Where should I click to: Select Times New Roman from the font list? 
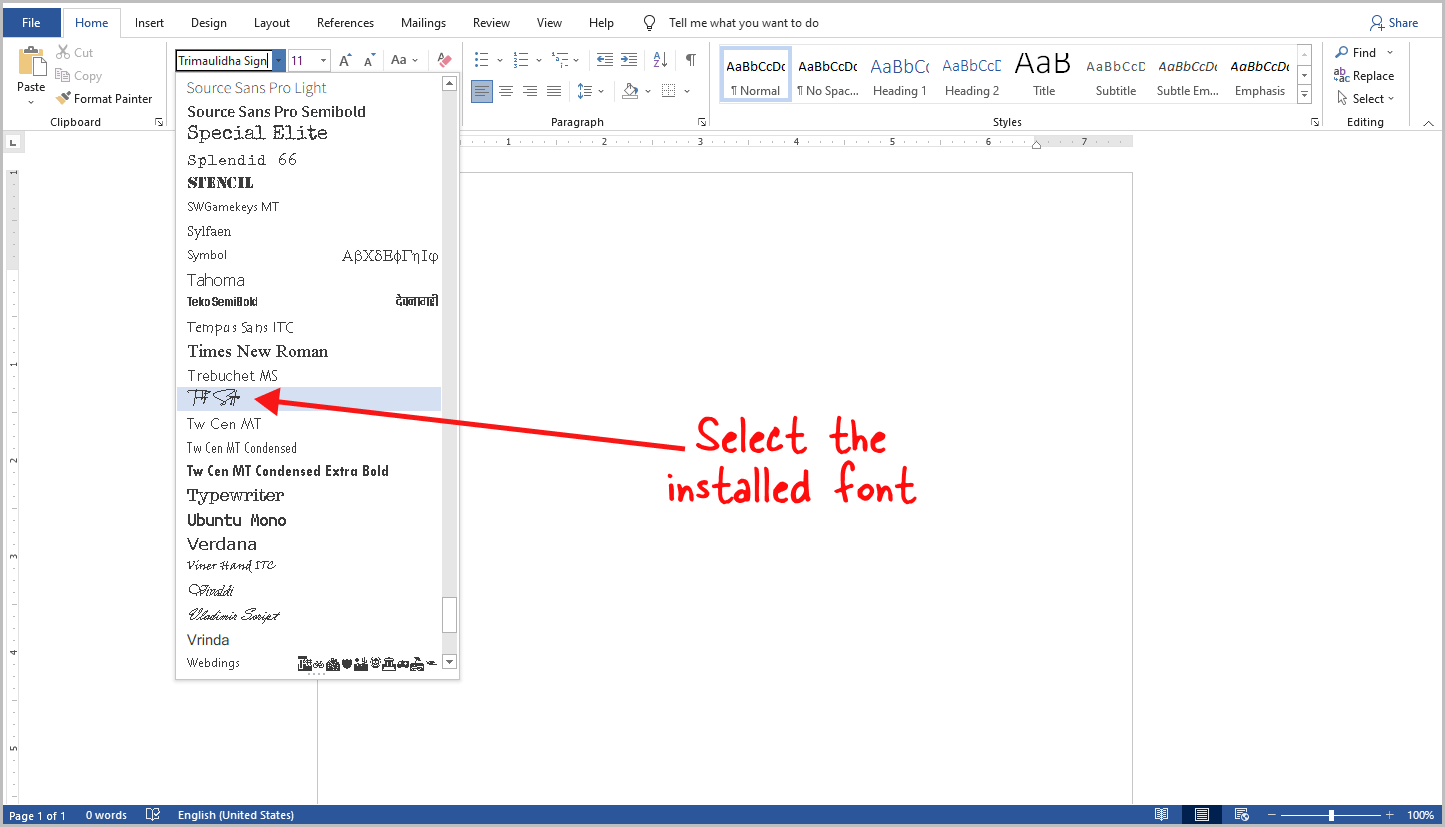tap(257, 351)
